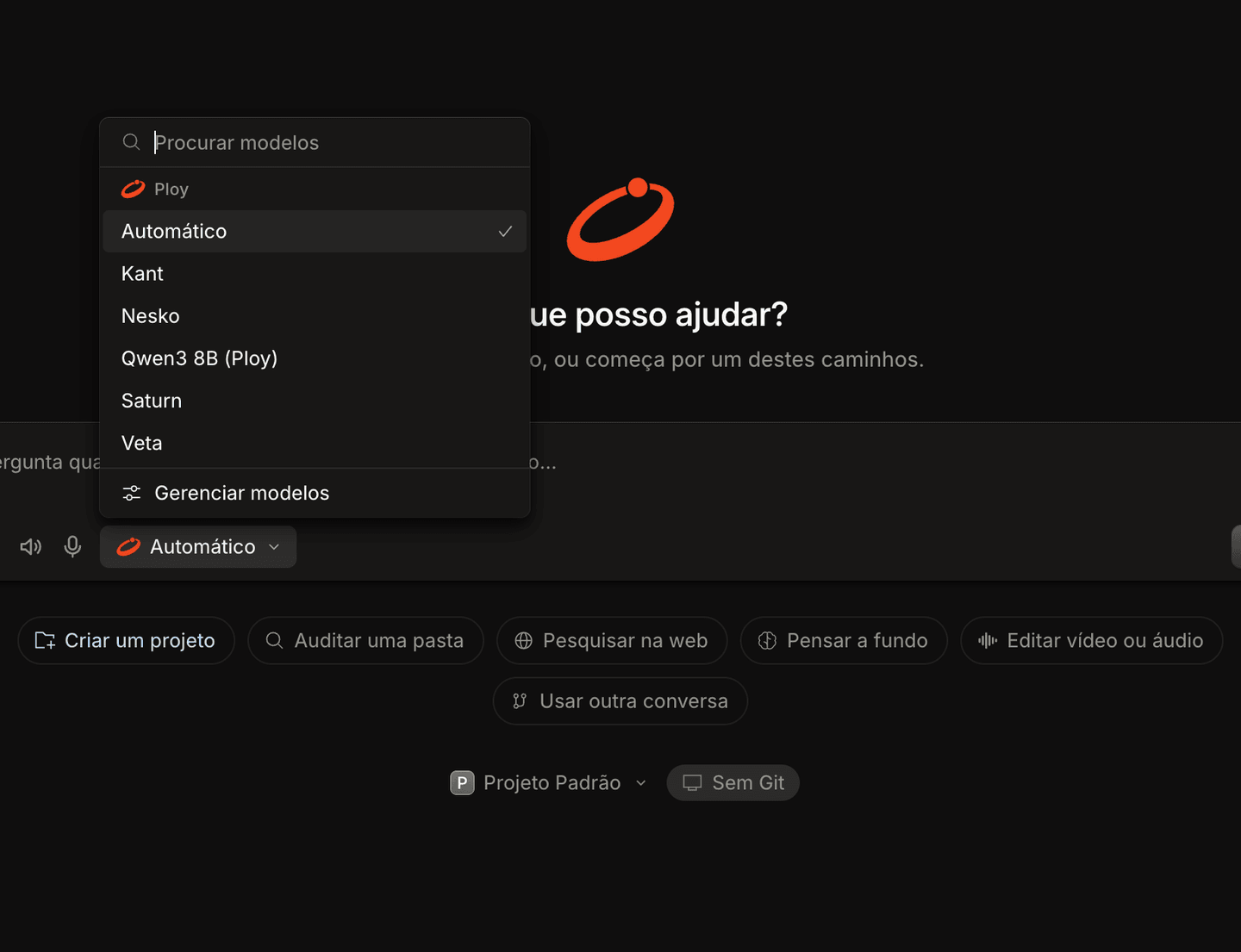Click the orange logo on the Automático selector
This screenshot has height=952, width=1241.
128,546
